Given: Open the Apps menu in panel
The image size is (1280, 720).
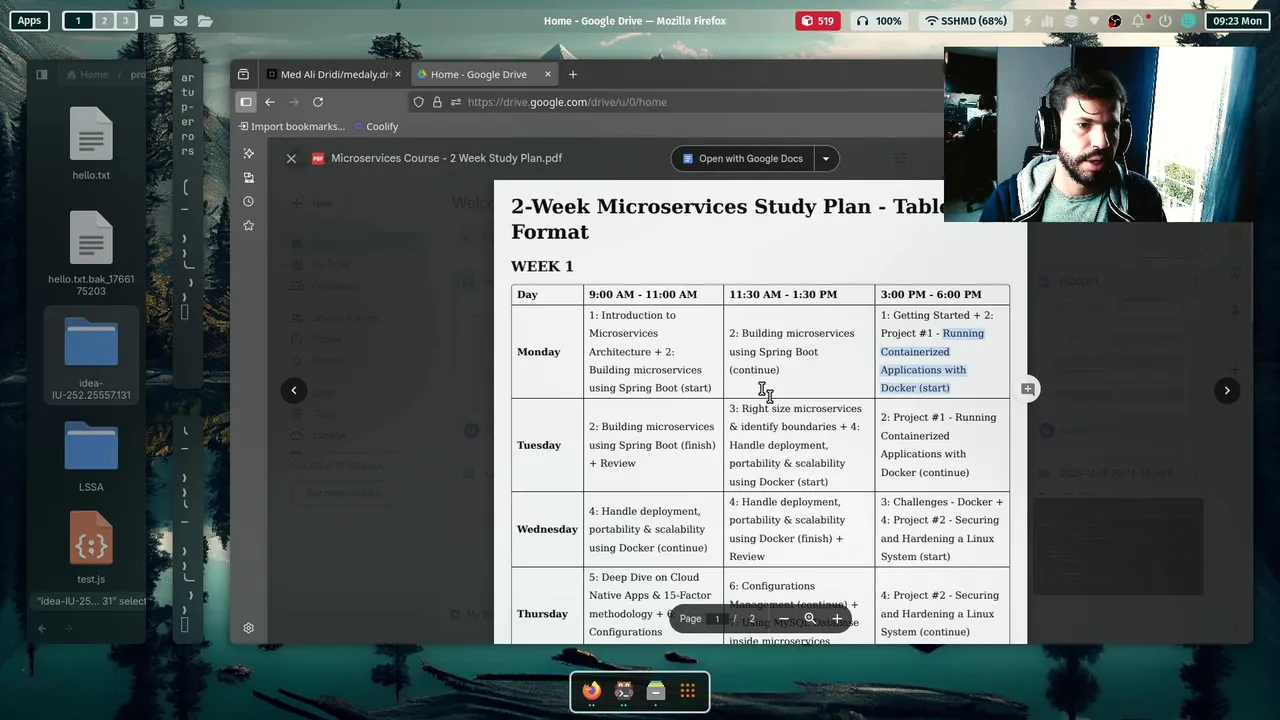Looking at the screenshot, I should click(29, 20).
